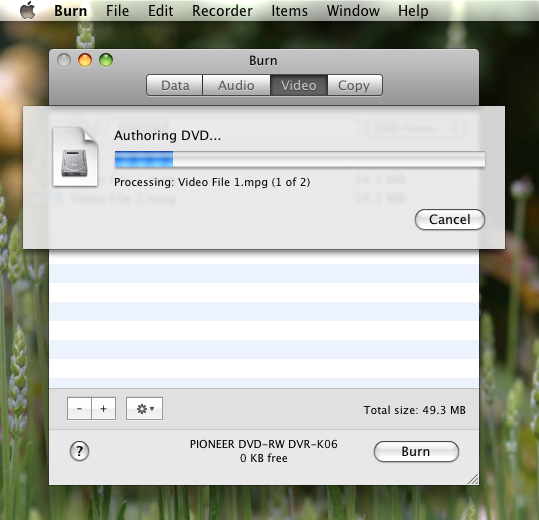The height and width of the screenshot is (520, 539).
Task: Switch to the Copy tab
Action: (x=354, y=85)
